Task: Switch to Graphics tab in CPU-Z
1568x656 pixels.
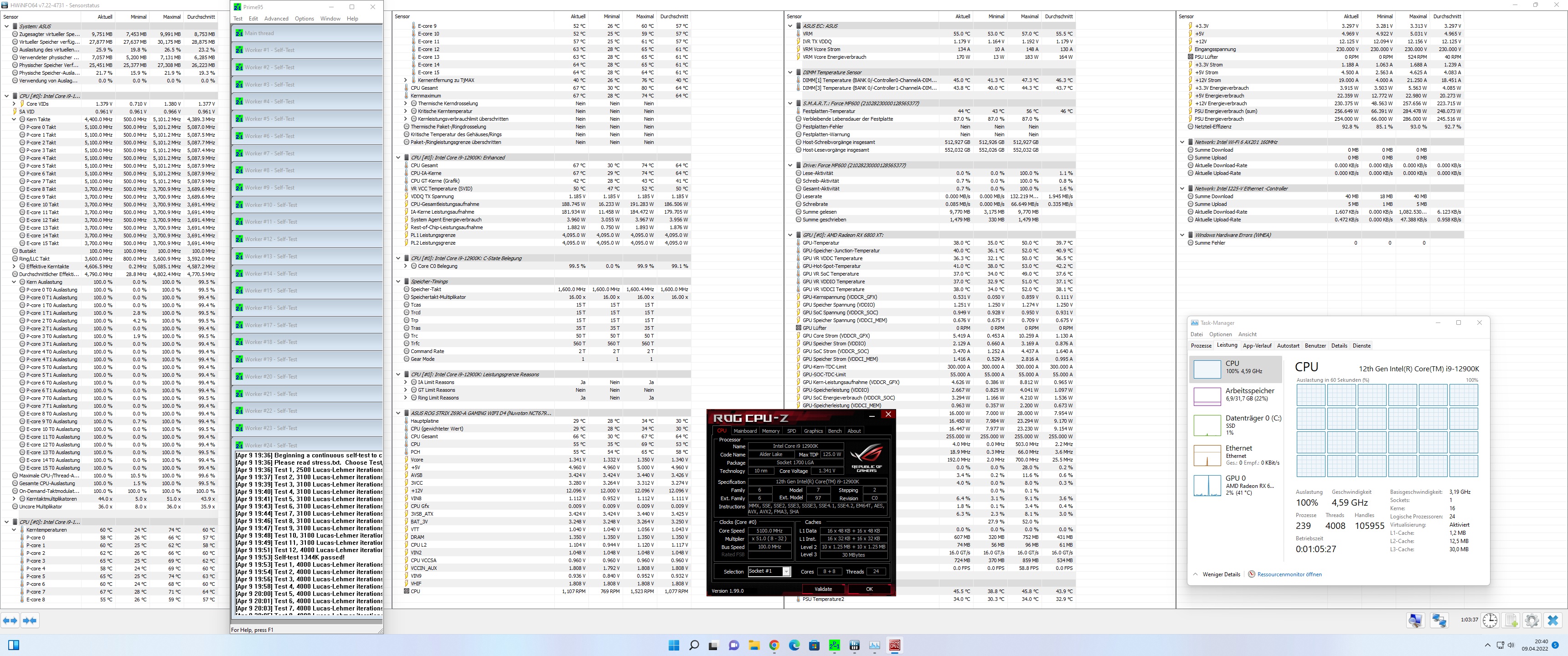Action: tap(813, 431)
